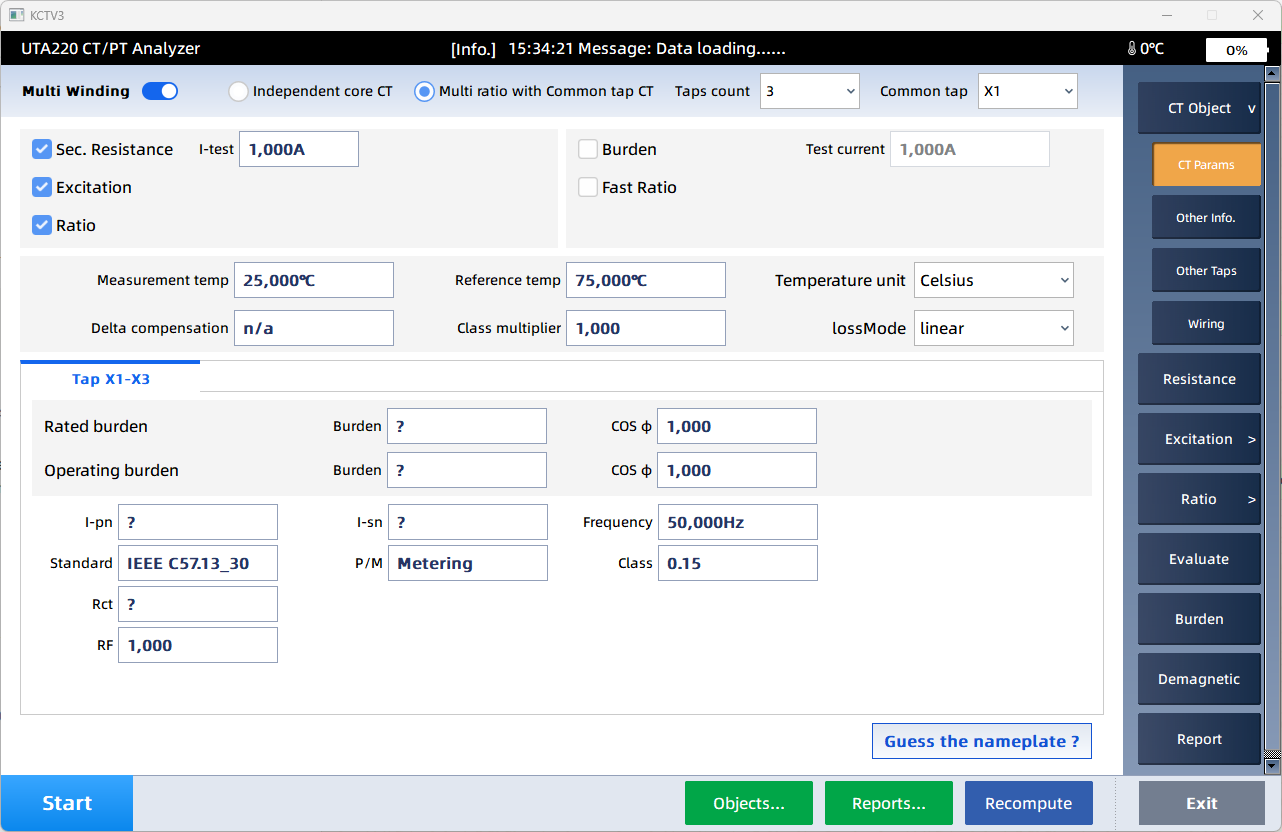1282x832 pixels.
Task: Click the sidebar scrollbar up arrow
Action: 1272,74
